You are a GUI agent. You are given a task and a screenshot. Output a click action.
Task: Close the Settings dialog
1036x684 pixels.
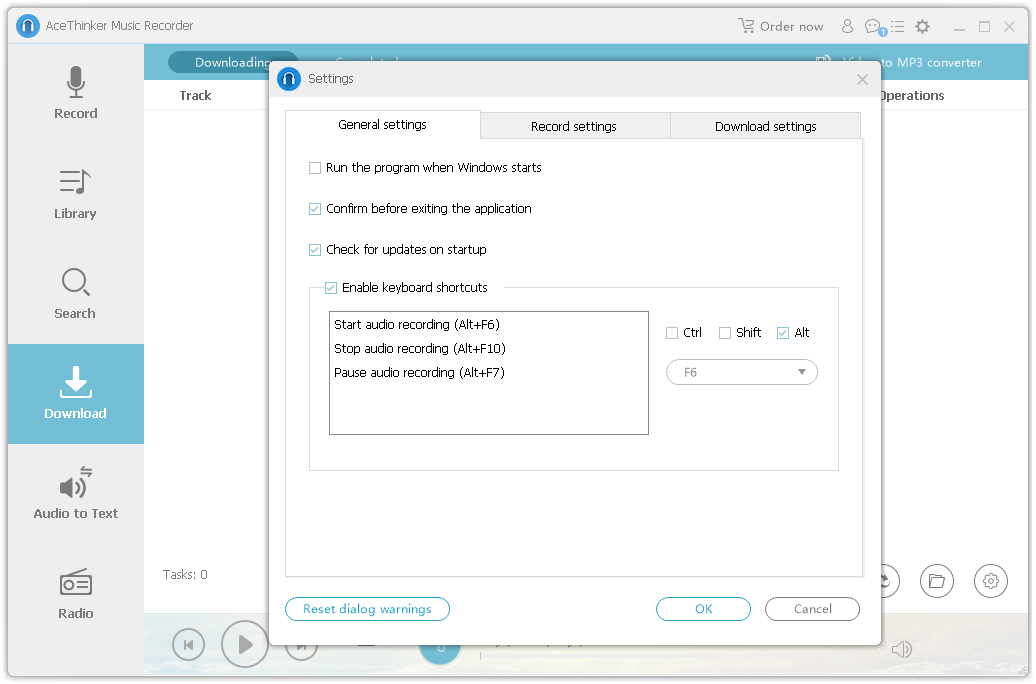[862, 79]
